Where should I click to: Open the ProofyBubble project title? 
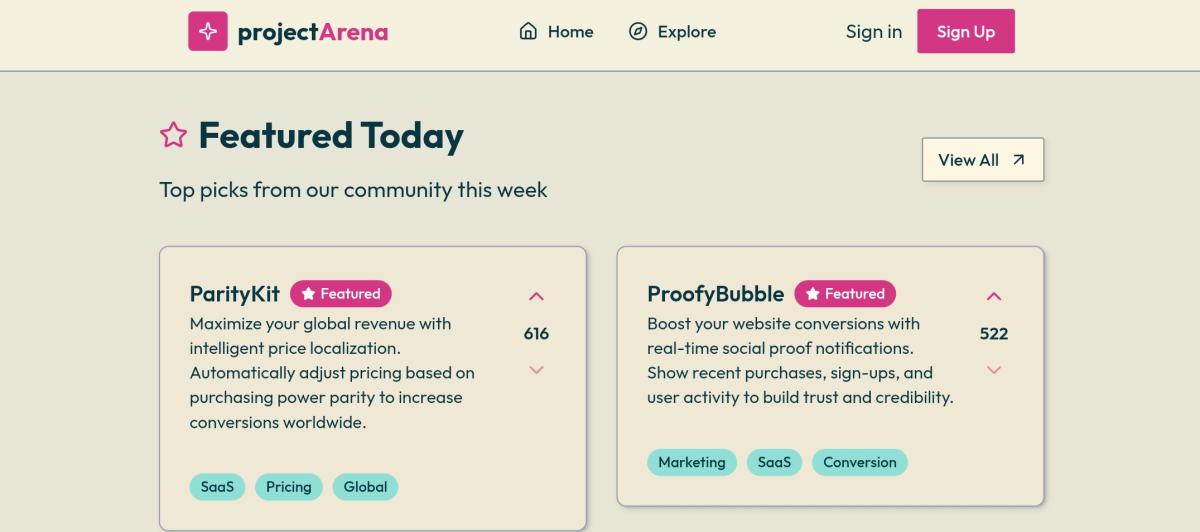pos(715,294)
